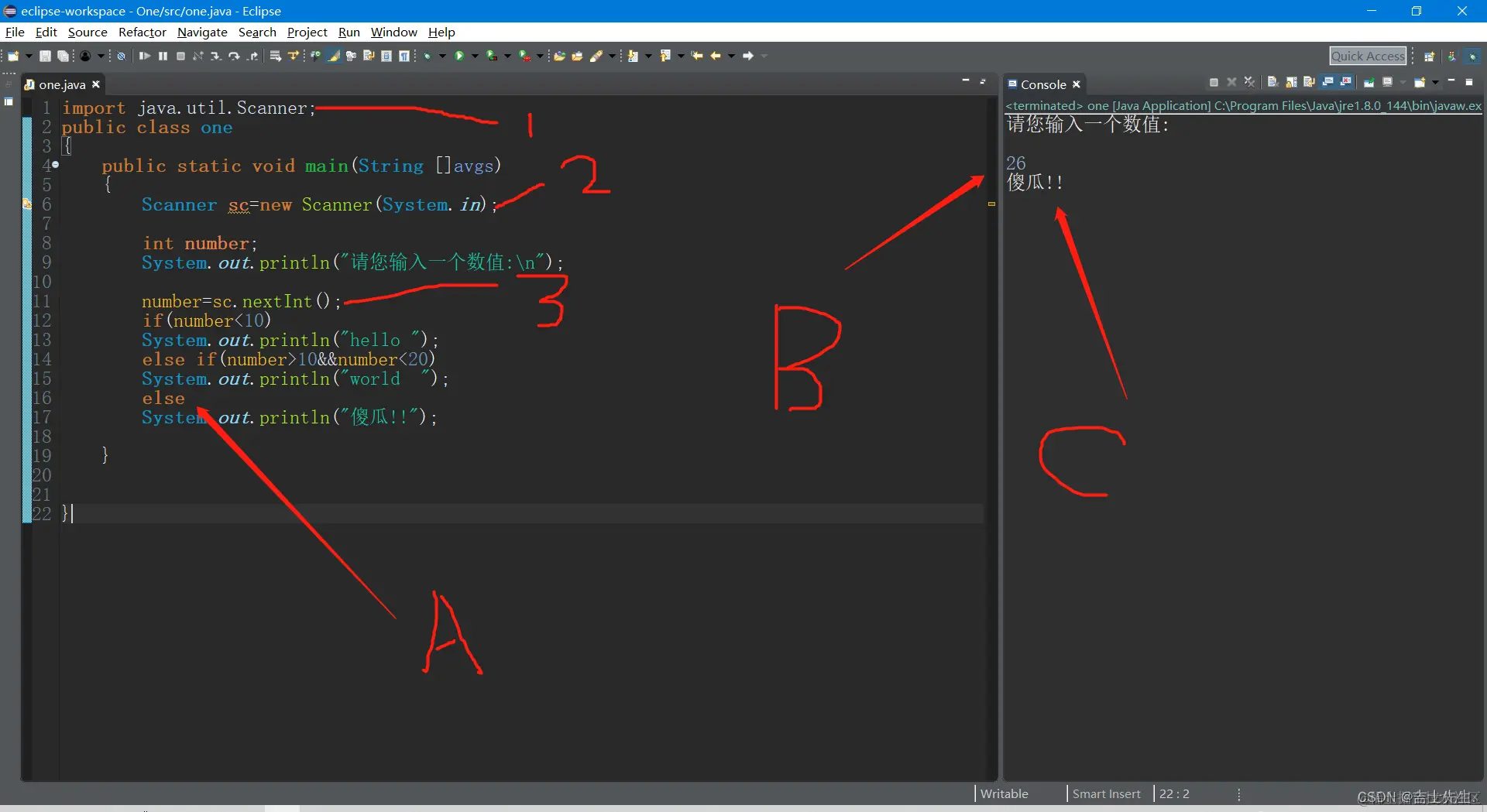1487x812 pixels.
Task: Click Remove All Terminated Launches icon
Action: (1249, 82)
